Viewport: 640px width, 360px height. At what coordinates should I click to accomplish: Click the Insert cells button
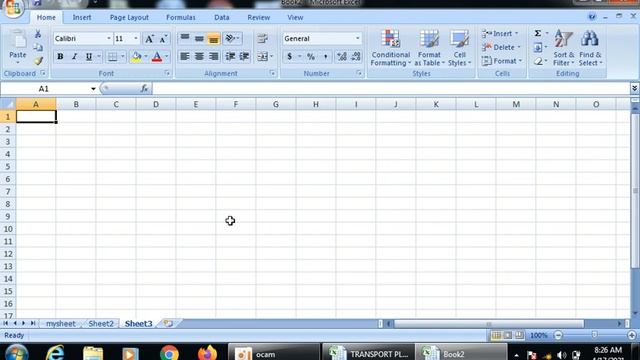click(x=500, y=33)
